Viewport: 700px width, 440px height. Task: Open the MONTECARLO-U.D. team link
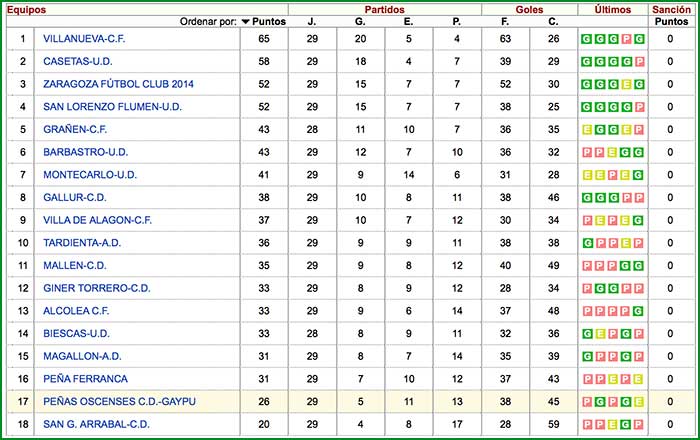tap(90, 175)
